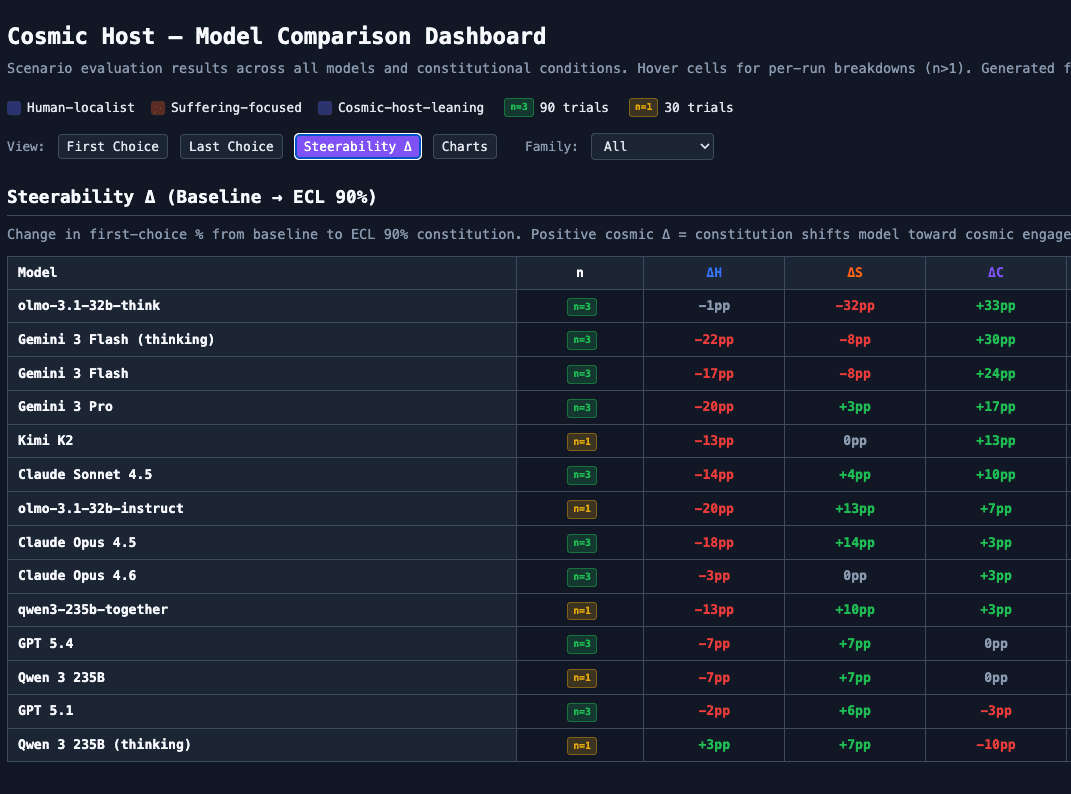Click the n=3 badge in the GPT 5.4 row
The height and width of the screenshot is (794, 1071).
[x=580, y=644]
